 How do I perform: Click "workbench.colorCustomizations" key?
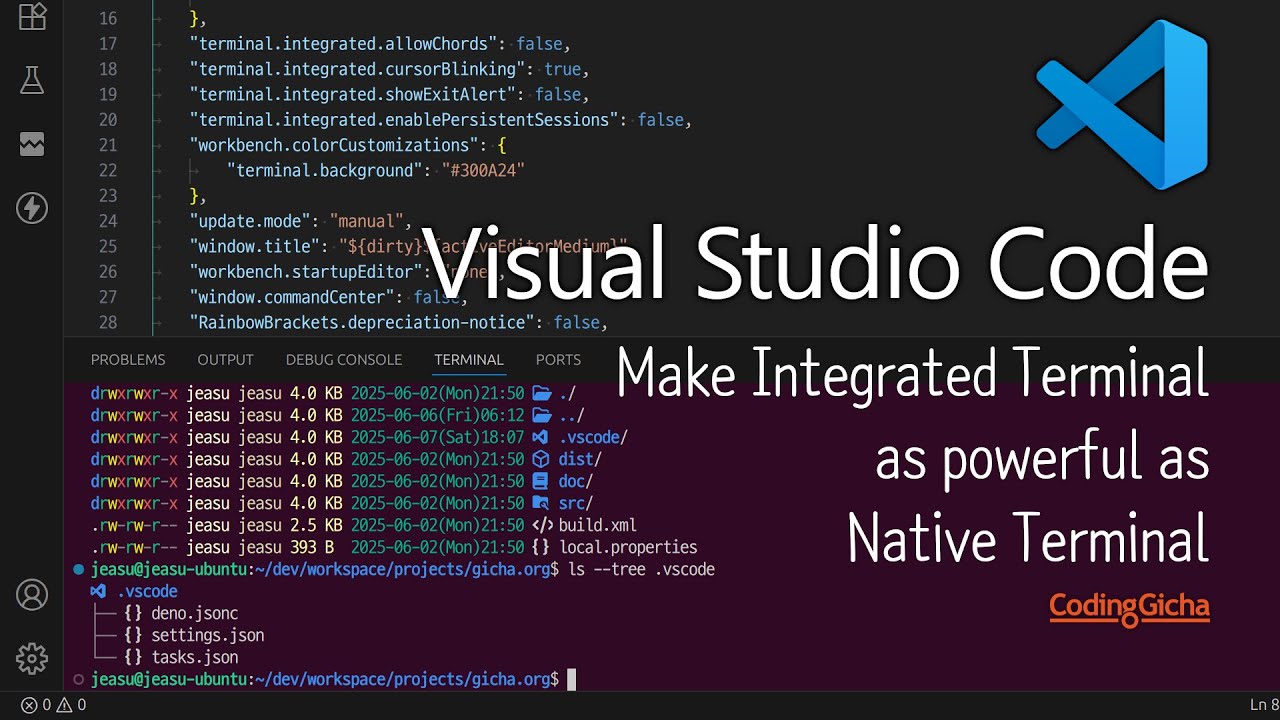click(x=334, y=146)
